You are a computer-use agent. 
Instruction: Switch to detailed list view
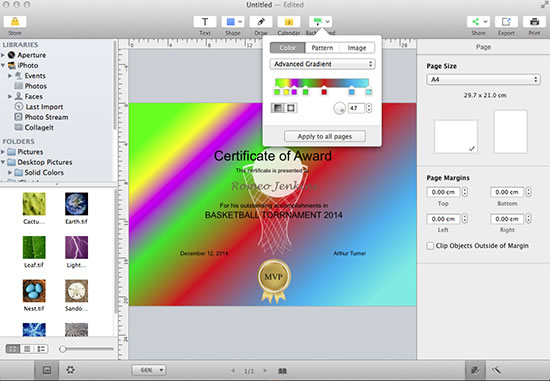(x=41, y=349)
